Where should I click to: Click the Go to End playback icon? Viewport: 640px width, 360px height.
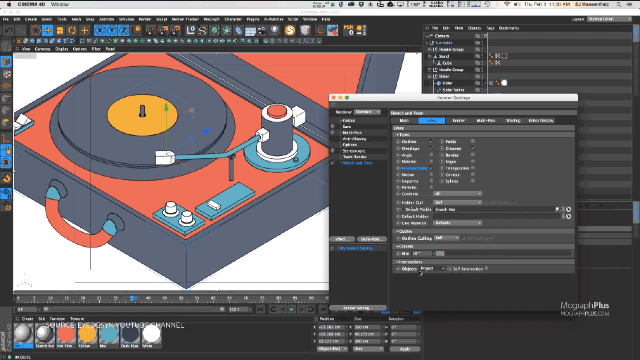(x=323, y=309)
